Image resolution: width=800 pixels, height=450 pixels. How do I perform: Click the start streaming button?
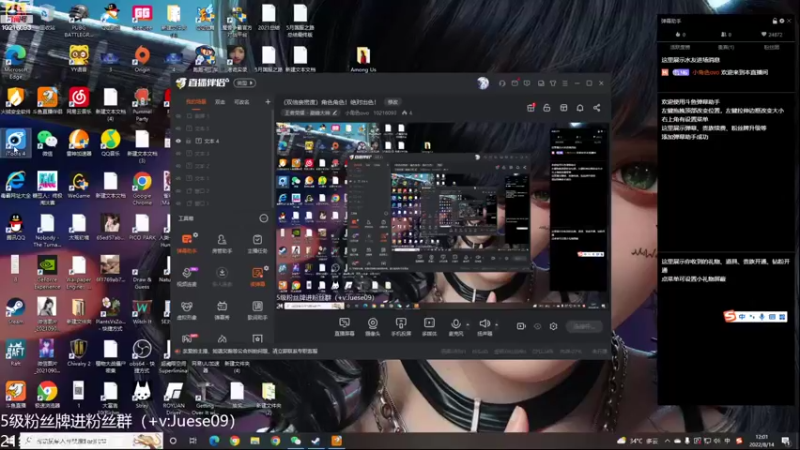click(584, 326)
